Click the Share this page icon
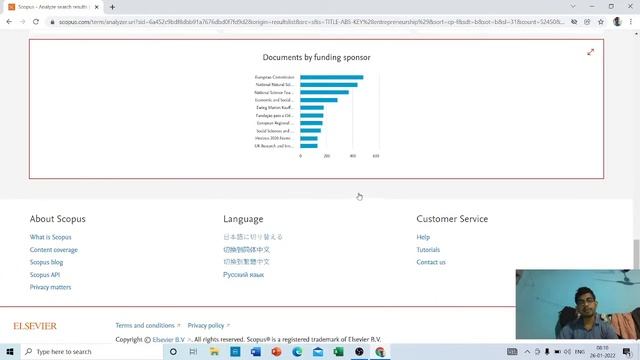The width and height of the screenshot is (640, 360). [x=587, y=22]
